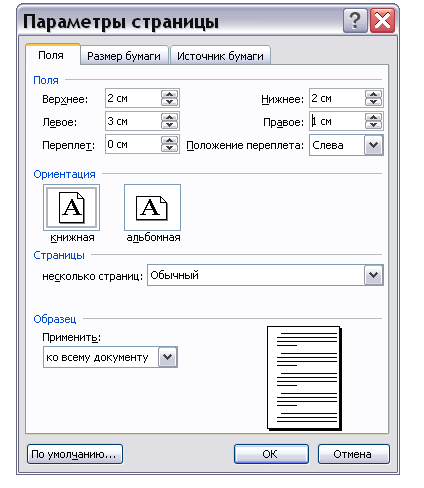Click the По умолчанию button
Image resolution: width=424 pixels, height=488 pixels.
(75, 454)
